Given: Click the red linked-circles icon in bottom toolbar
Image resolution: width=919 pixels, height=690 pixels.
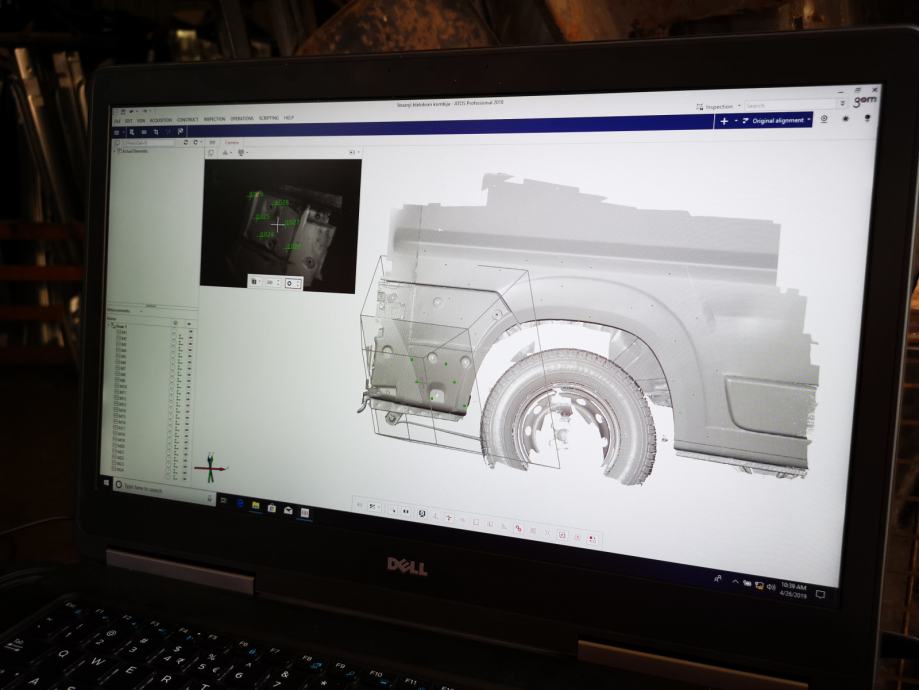Looking at the screenshot, I should point(518,528).
